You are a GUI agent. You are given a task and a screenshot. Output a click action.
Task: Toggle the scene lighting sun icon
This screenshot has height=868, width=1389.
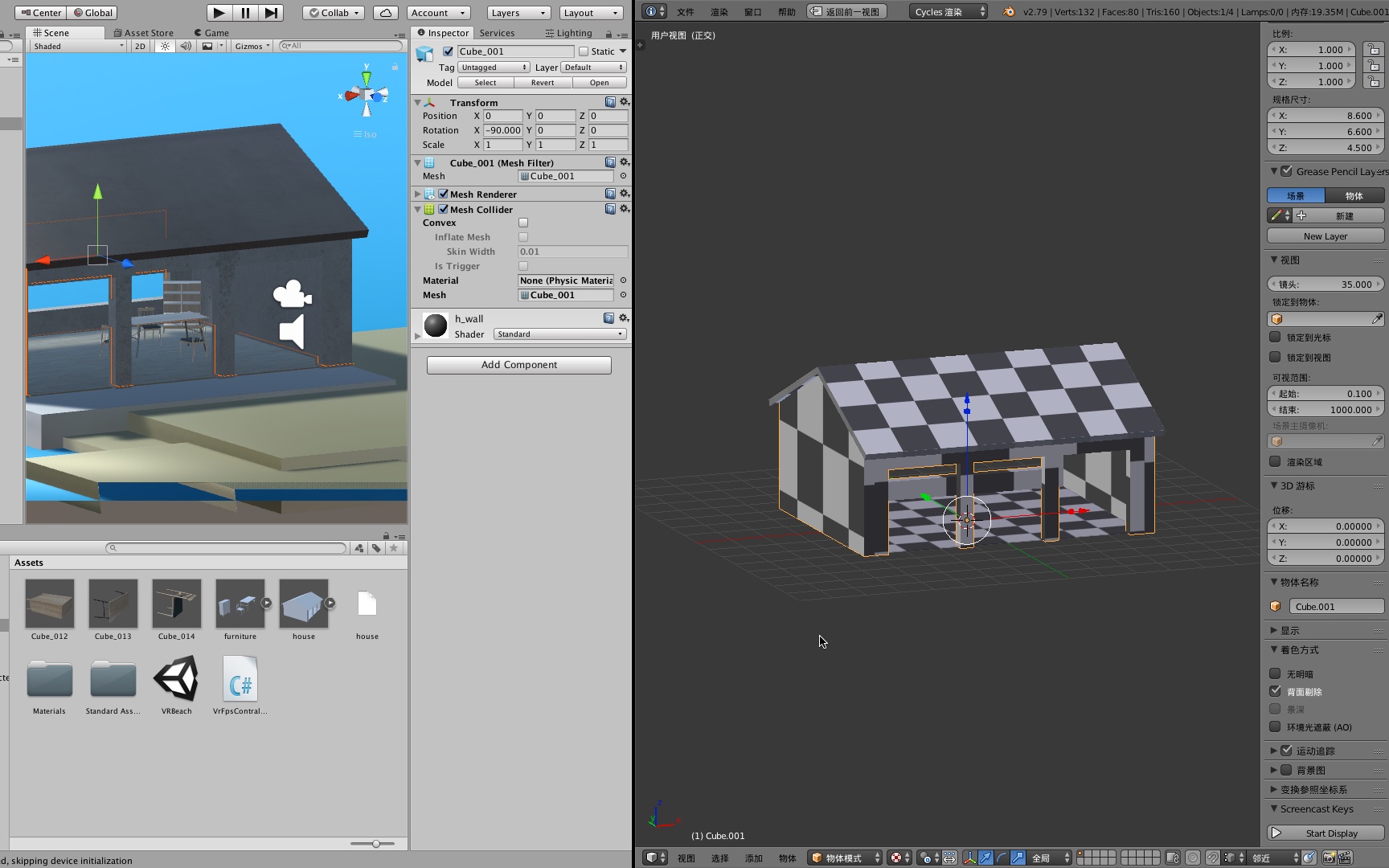click(165, 46)
